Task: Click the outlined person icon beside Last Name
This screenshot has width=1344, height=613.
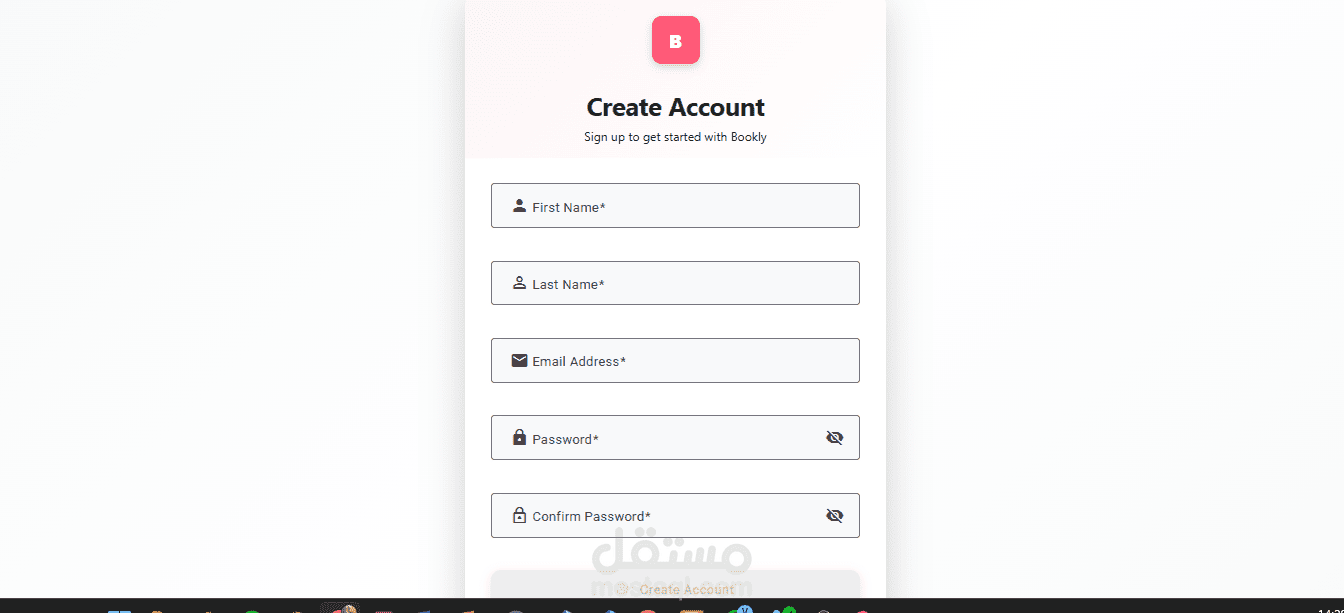Action: (x=519, y=283)
